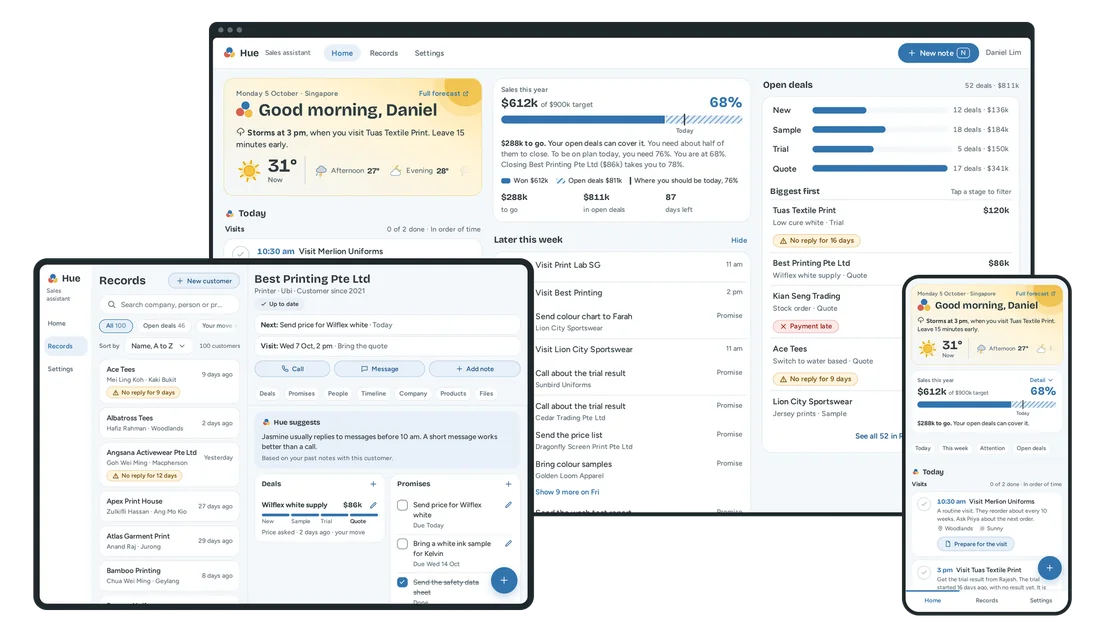Add a promise with the Promises plus icon
This screenshot has width=1100, height=632.
509,484
